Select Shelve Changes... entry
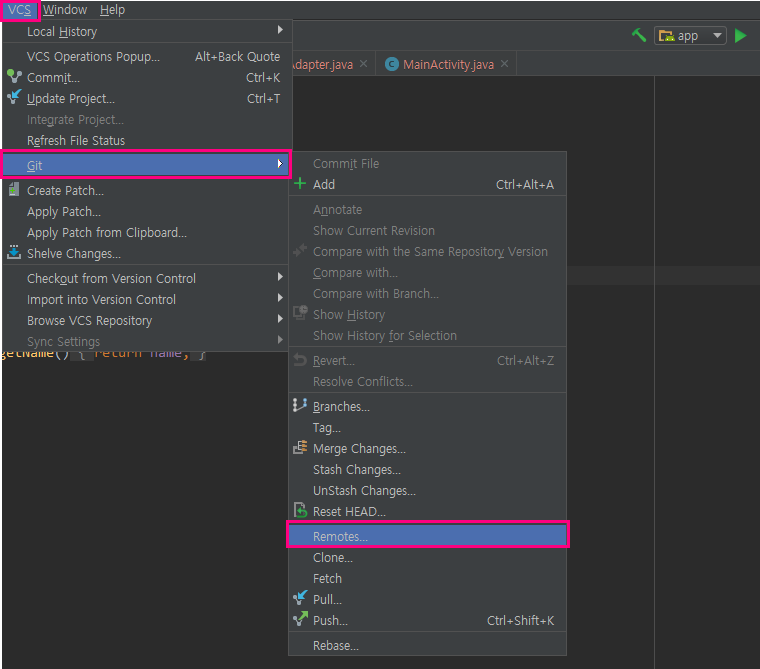The image size is (760, 669). click(147, 254)
